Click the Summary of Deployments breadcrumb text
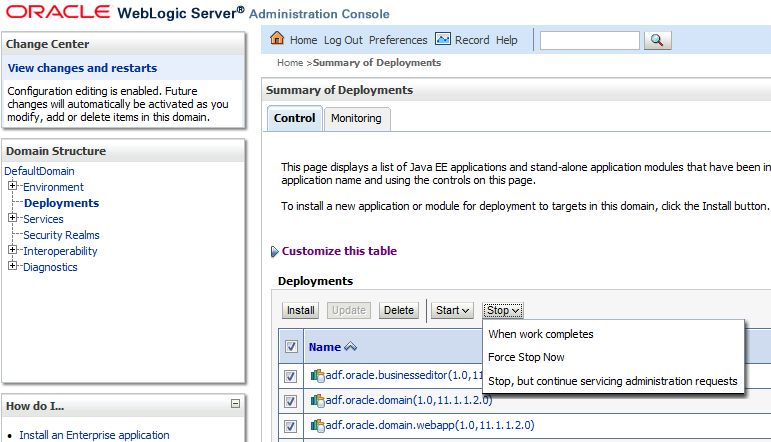This screenshot has width=771, height=442. coord(377,63)
